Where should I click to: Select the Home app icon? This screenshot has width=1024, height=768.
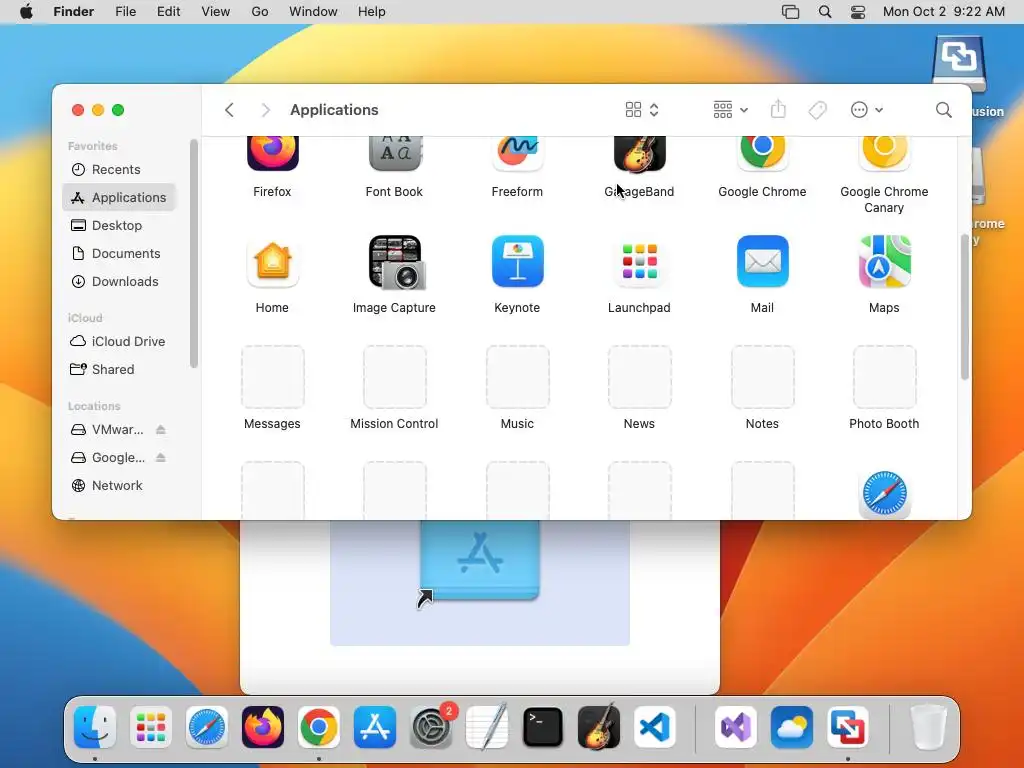(x=272, y=262)
